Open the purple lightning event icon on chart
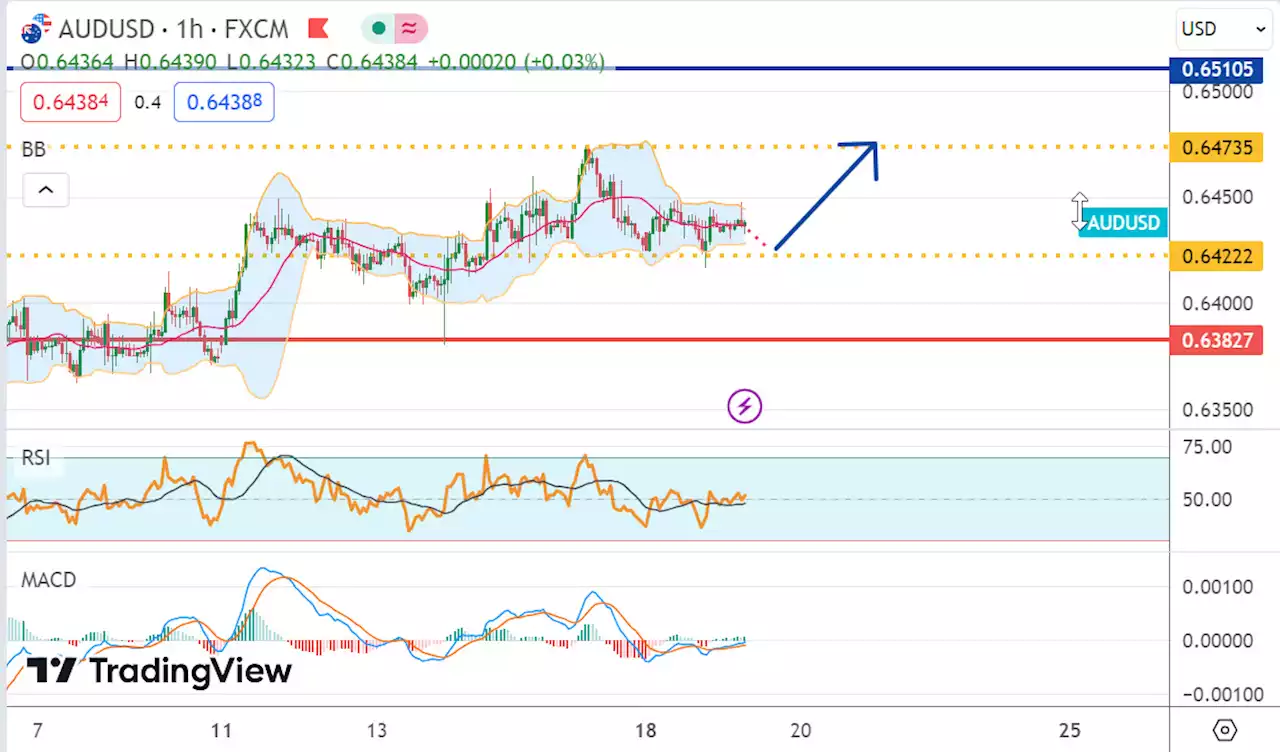 click(744, 406)
